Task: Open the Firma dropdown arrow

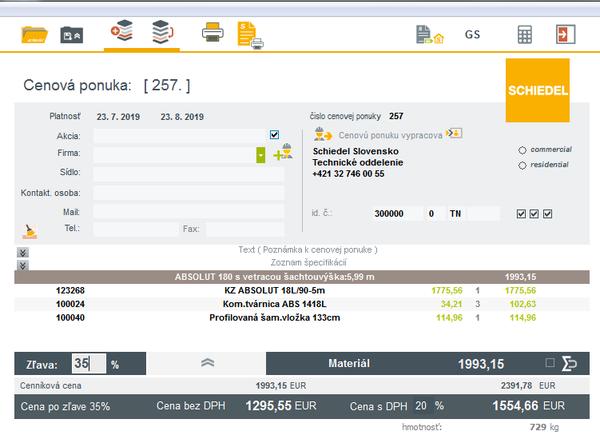Action: [261, 155]
